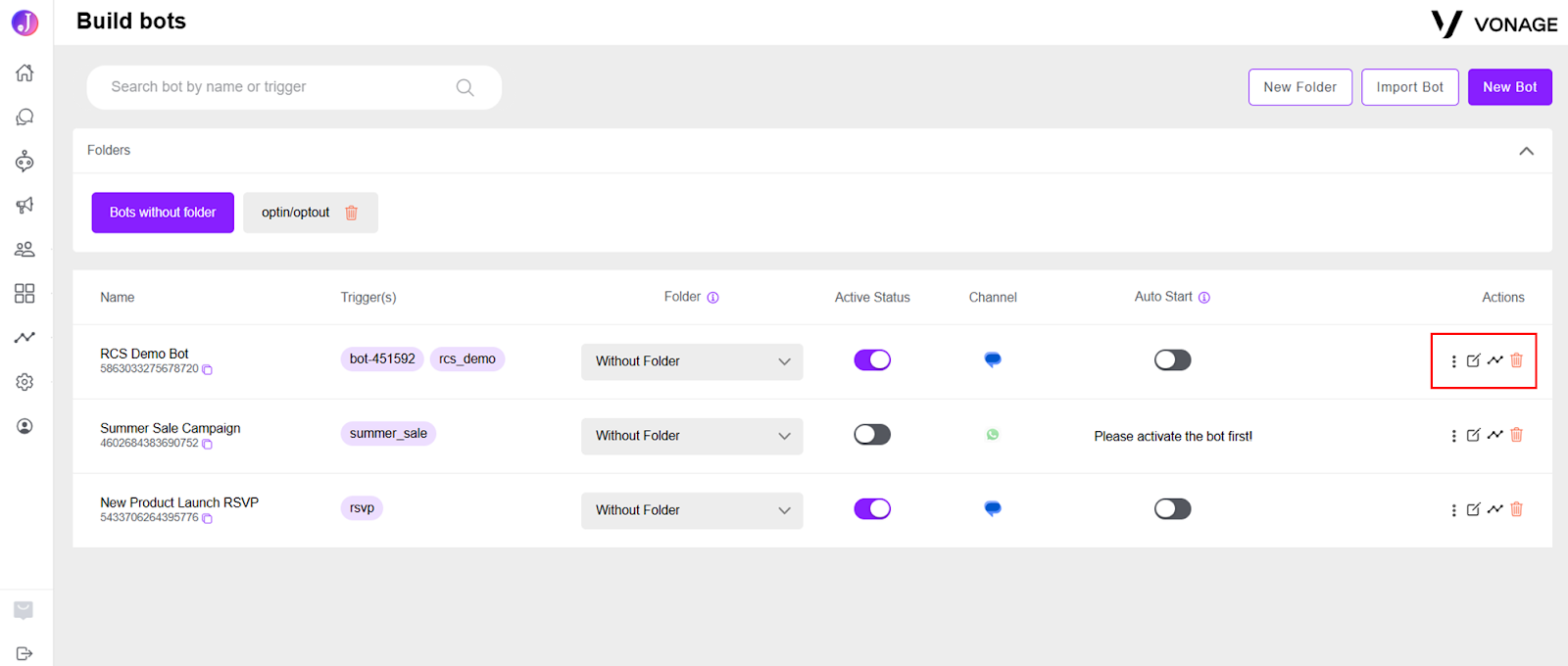Collapse the Folders section chevron
The image size is (1568, 666).
(x=1526, y=151)
